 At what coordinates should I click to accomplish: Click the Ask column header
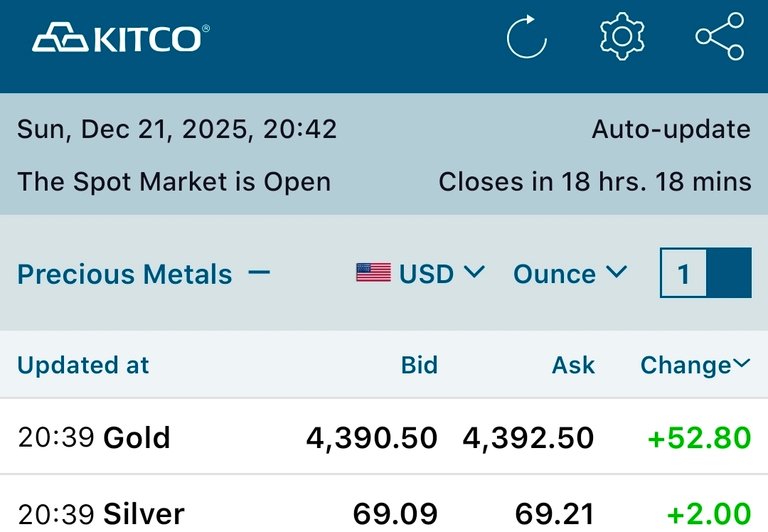tap(573, 365)
